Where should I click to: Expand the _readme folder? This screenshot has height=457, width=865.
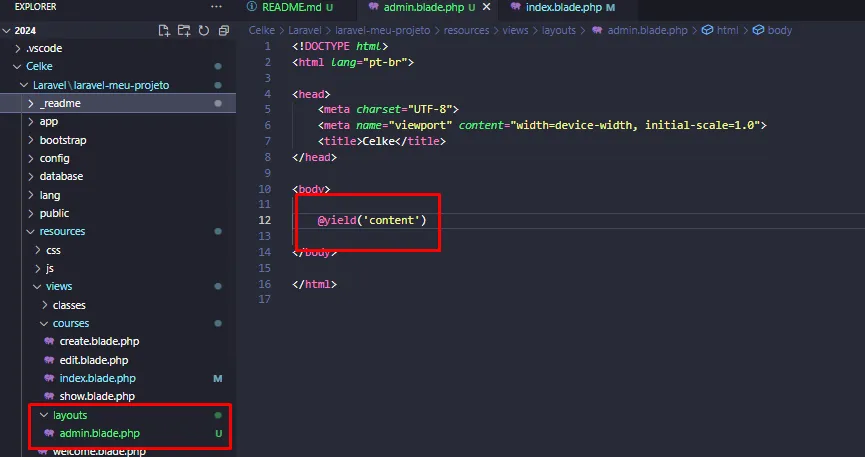[x=60, y=103]
